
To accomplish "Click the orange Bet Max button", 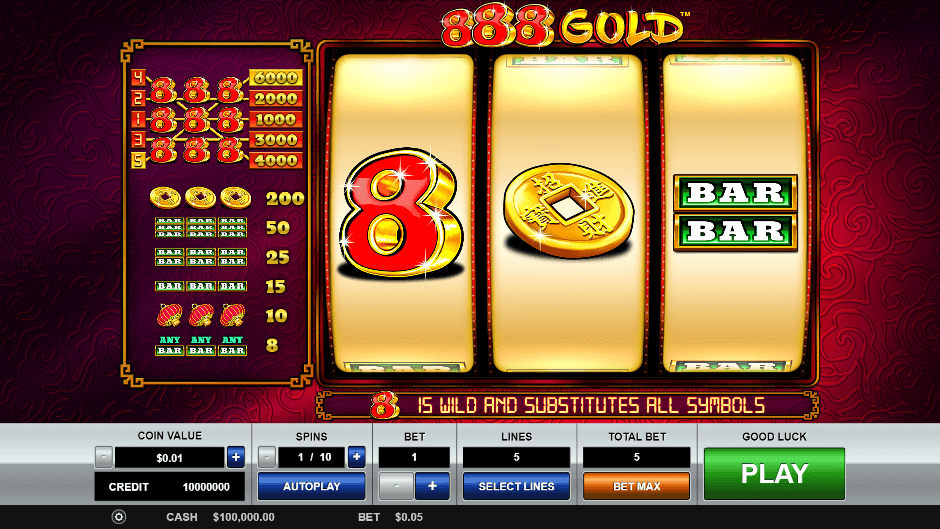I will (x=637, y=486).
